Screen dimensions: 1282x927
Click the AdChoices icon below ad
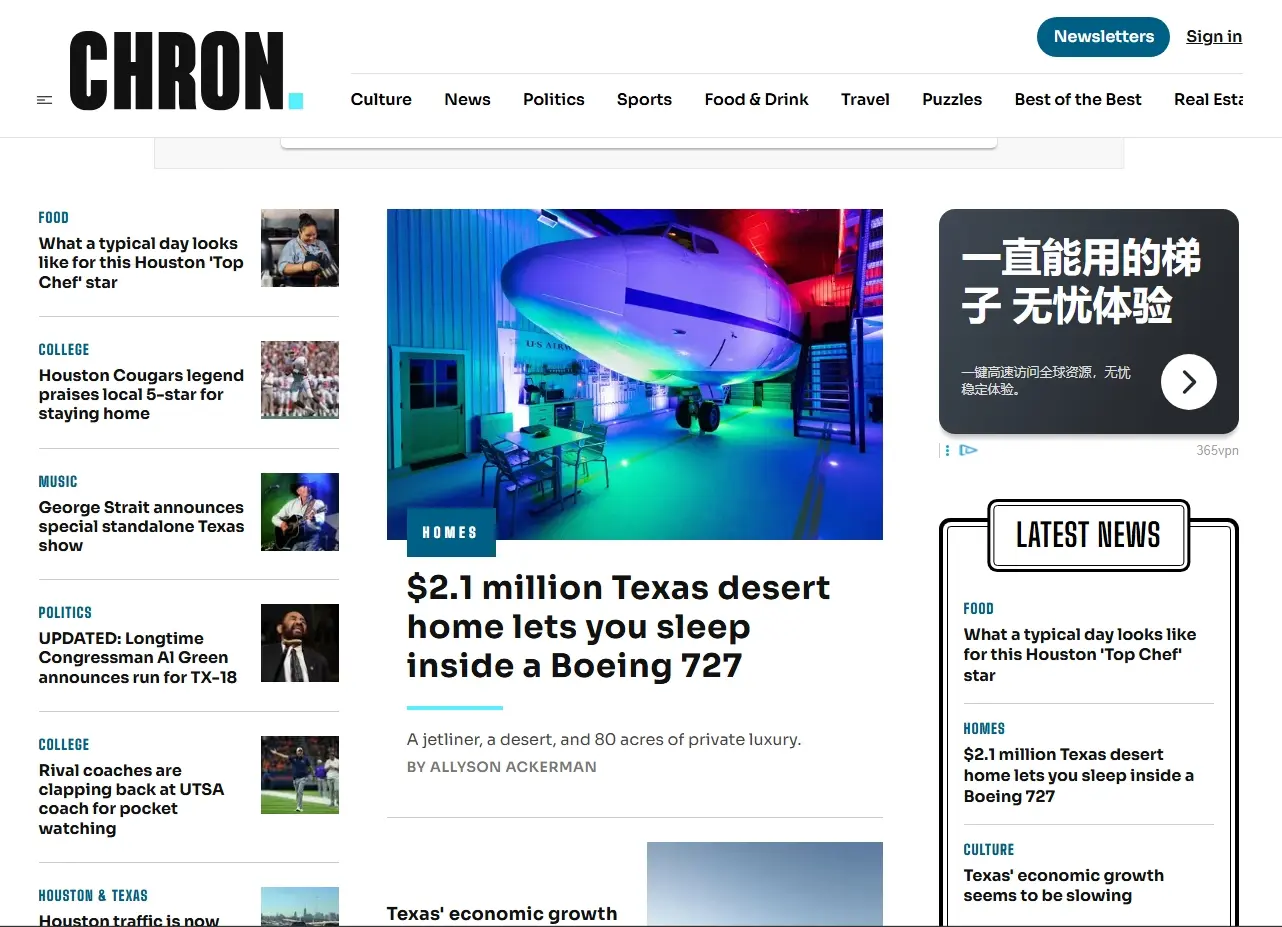(x=968, y=451)
